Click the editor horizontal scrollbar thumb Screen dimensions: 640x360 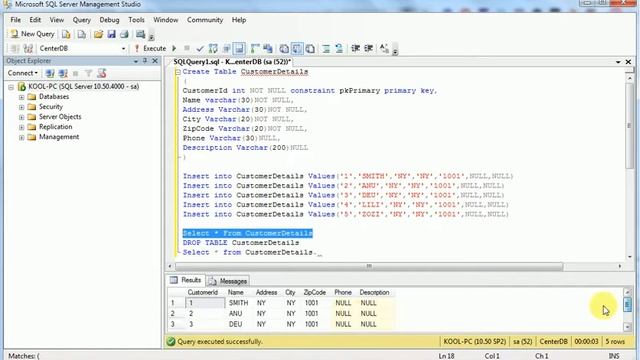coord(369,267)
